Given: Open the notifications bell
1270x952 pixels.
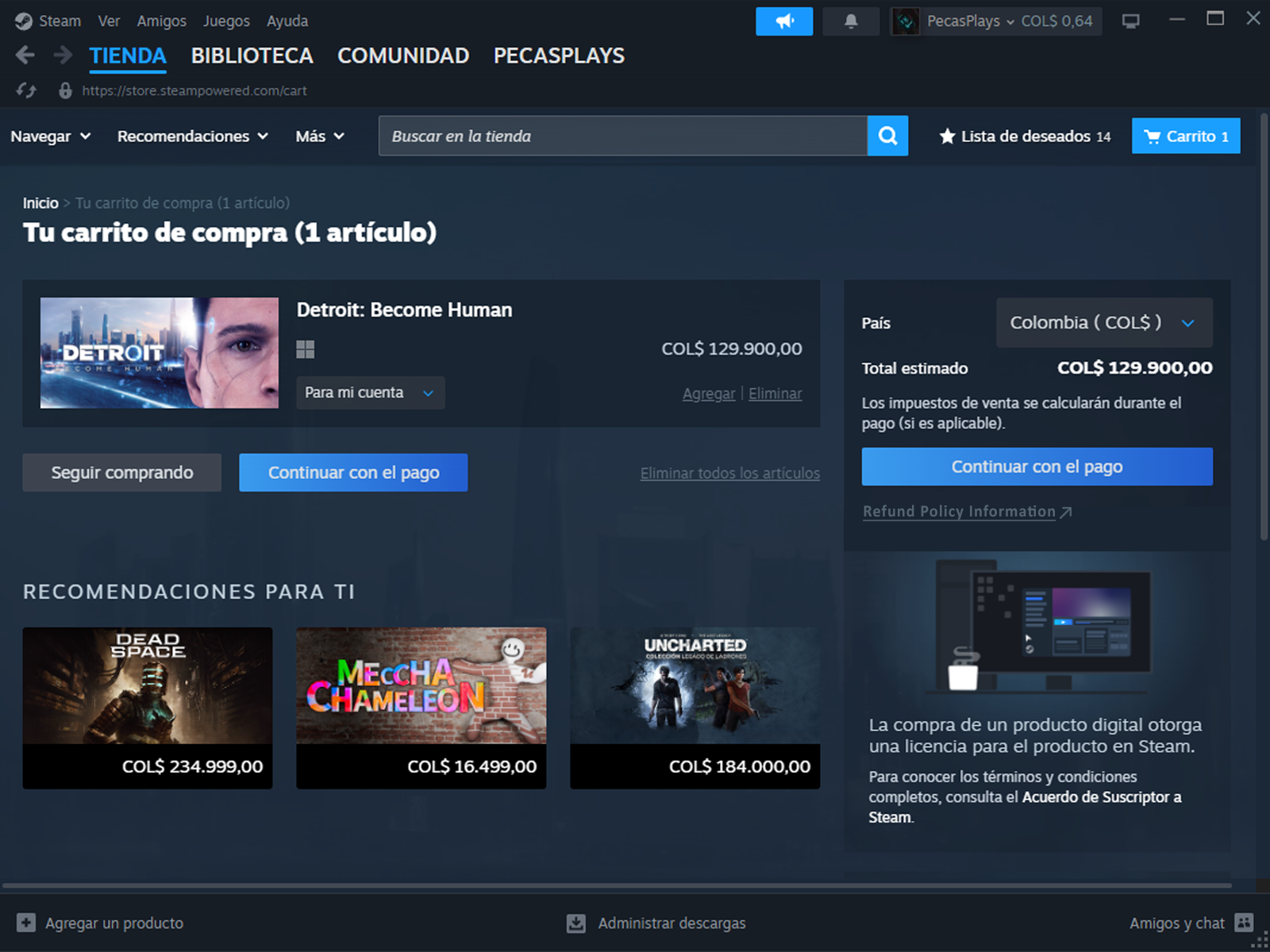Looking at the screenshot, I should [851, 21].
